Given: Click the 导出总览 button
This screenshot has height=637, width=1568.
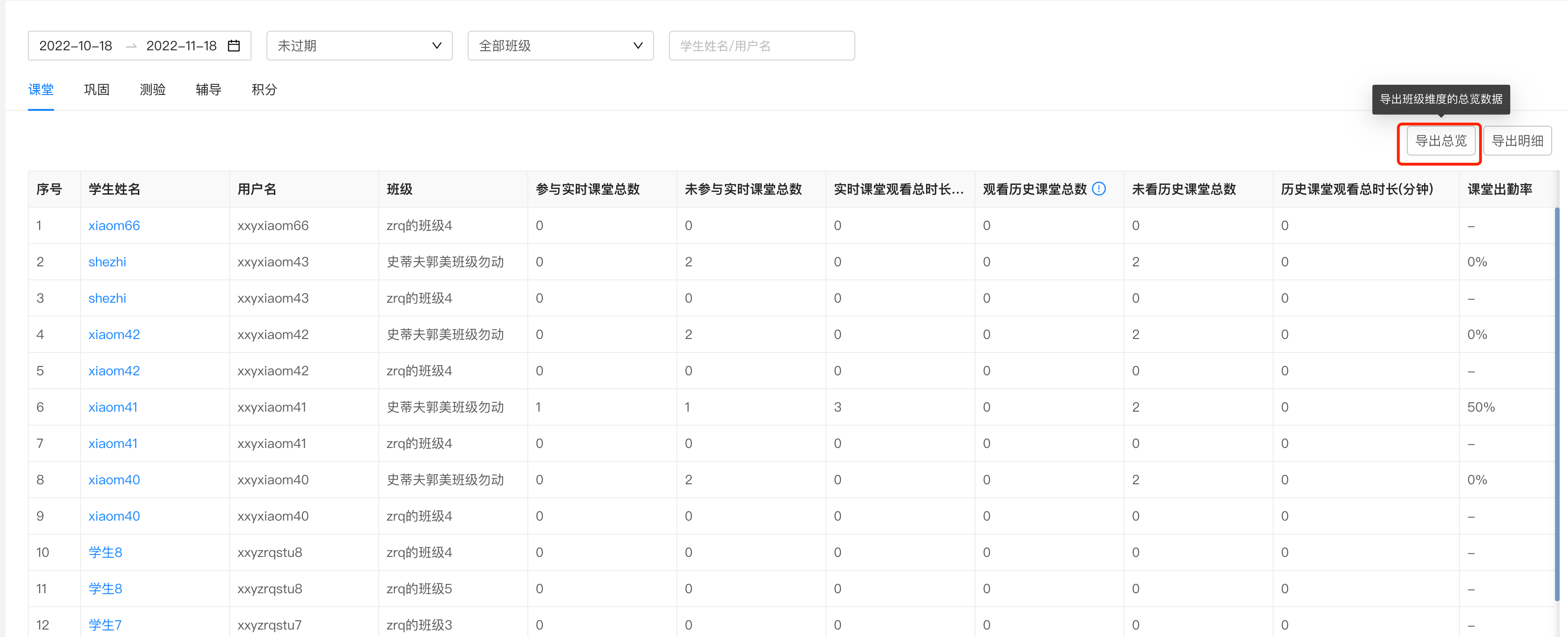Looking at the screenshot, I should (1441, 141).
